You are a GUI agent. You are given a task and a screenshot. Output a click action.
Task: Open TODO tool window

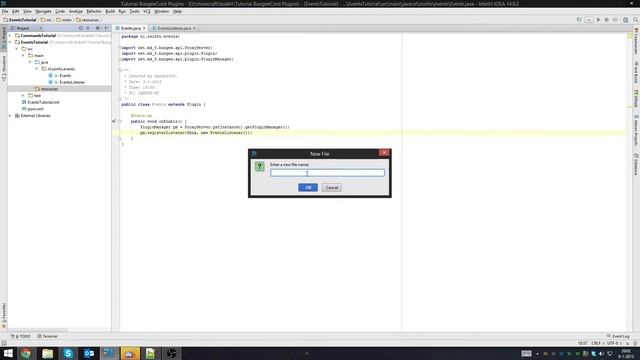pyautogui.click(x=21, y=336)
